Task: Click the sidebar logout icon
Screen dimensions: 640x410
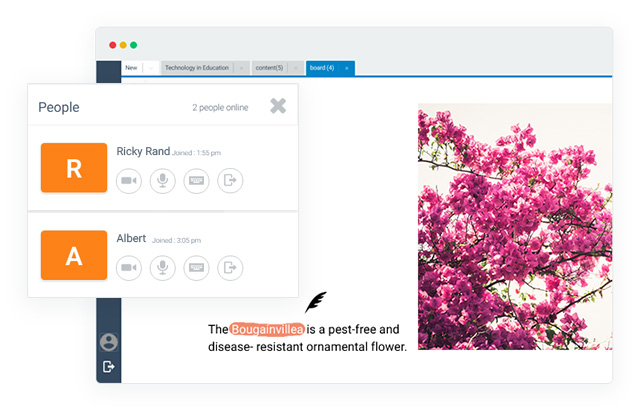Action: point(108,367)
